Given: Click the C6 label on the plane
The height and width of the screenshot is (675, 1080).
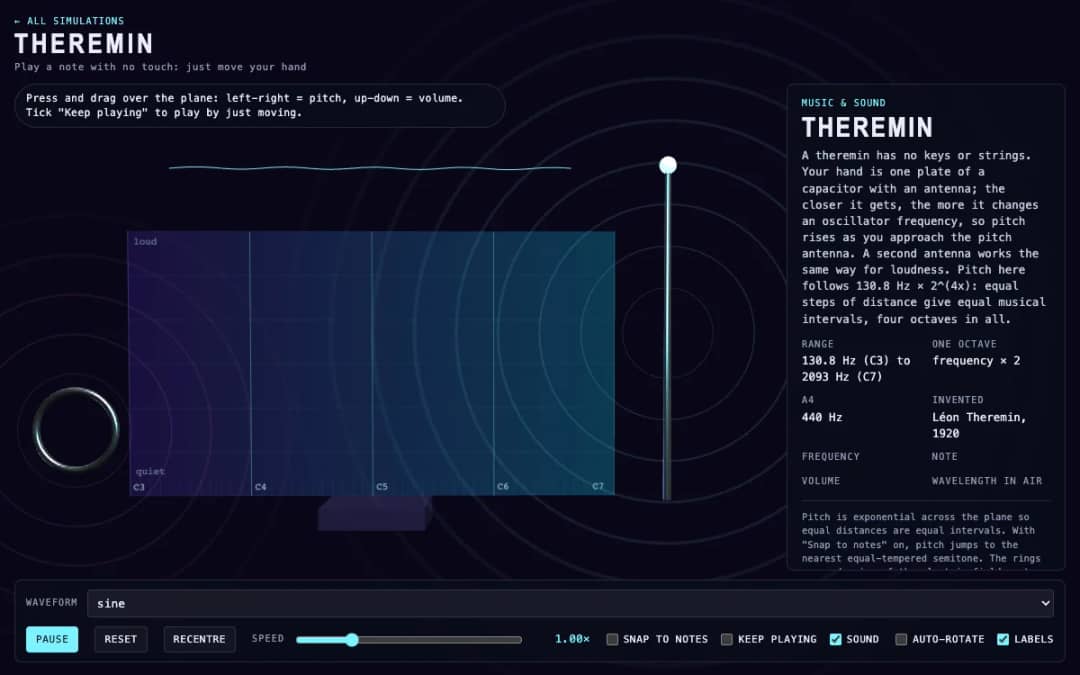Looking at the screenshot, I should [503, 486].
